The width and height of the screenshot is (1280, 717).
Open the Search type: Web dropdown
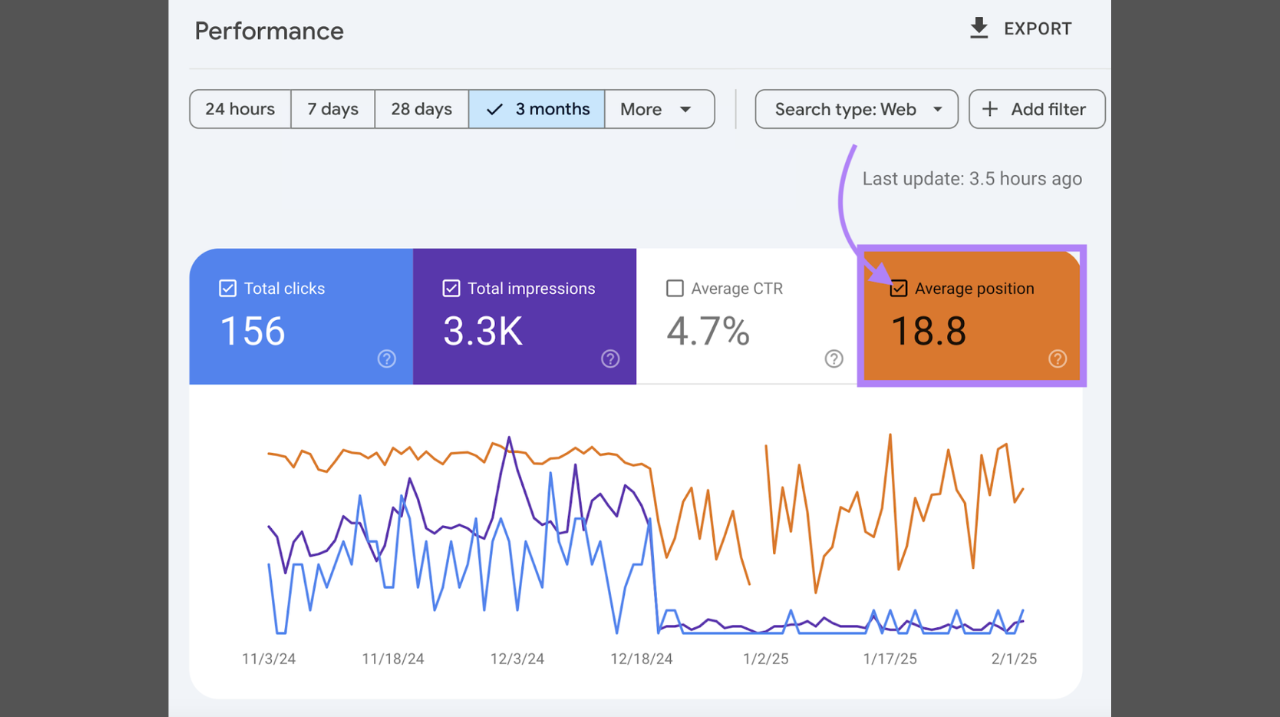[856, 109]
